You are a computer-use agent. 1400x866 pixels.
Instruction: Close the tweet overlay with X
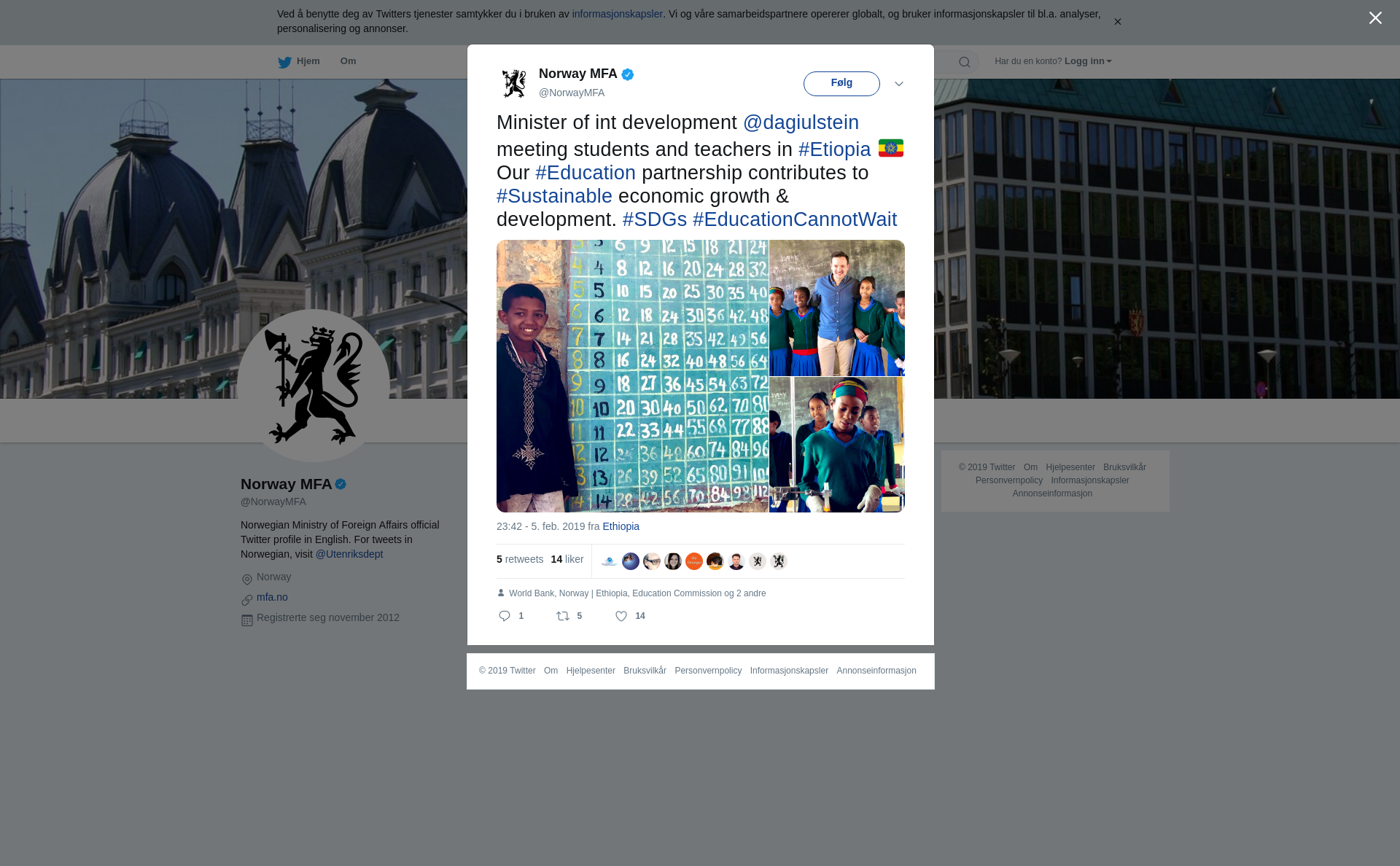click(1375, 18)
